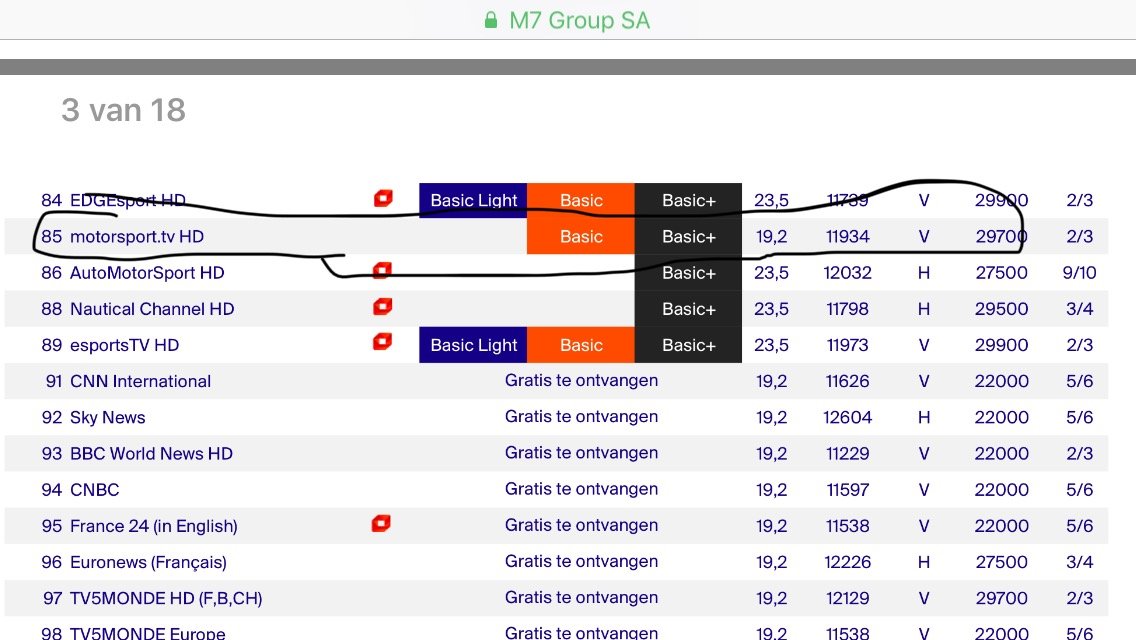Open channel 96 Euronews (Français)
The width and height of the screenshot is (1136, 640).
click(134, 562)
